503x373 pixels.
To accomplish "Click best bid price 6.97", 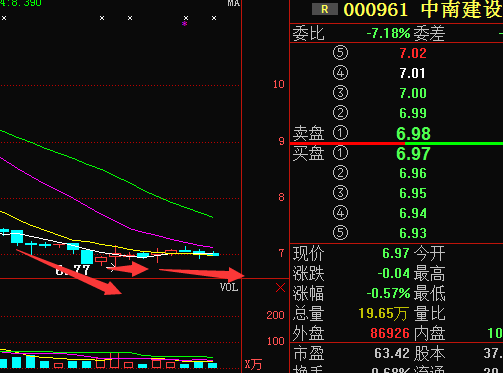I will pos(413,154).
